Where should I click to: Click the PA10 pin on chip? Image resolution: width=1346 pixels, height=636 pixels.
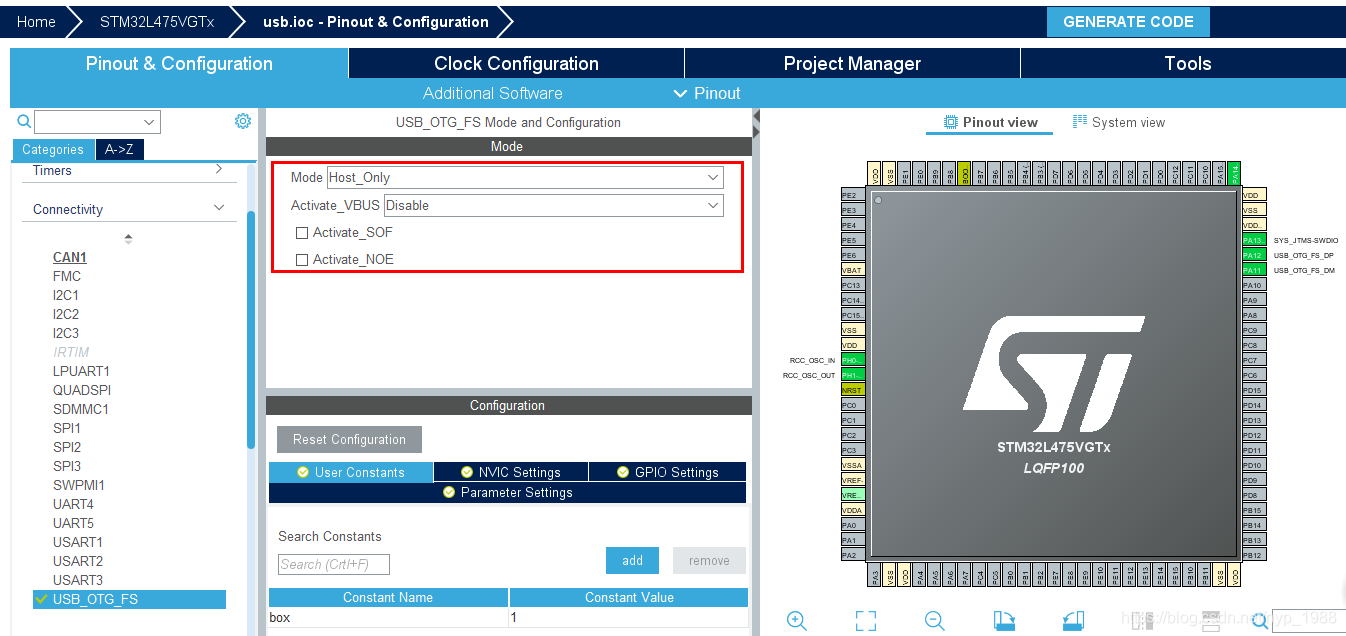[1254, 285]
